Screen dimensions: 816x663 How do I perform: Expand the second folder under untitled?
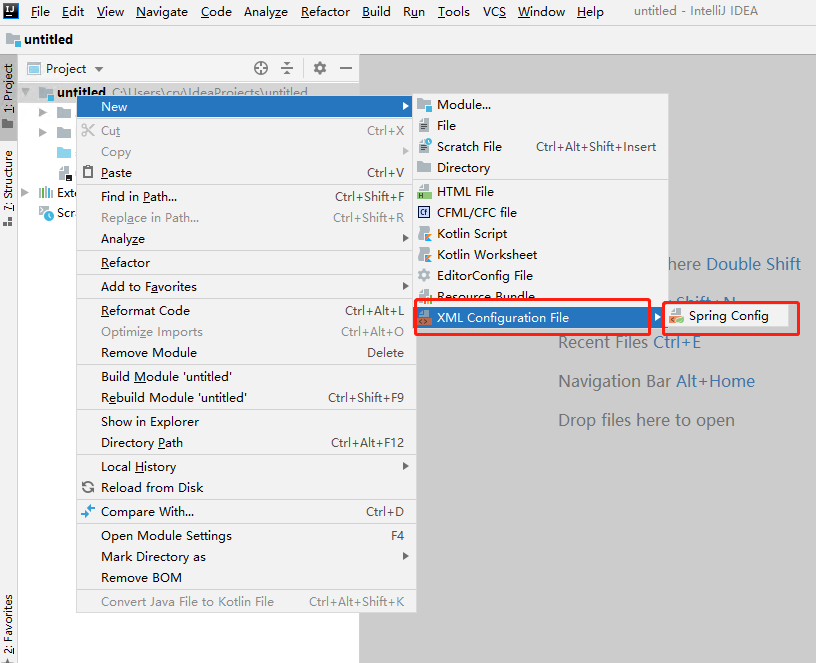[x=43, y=132]
